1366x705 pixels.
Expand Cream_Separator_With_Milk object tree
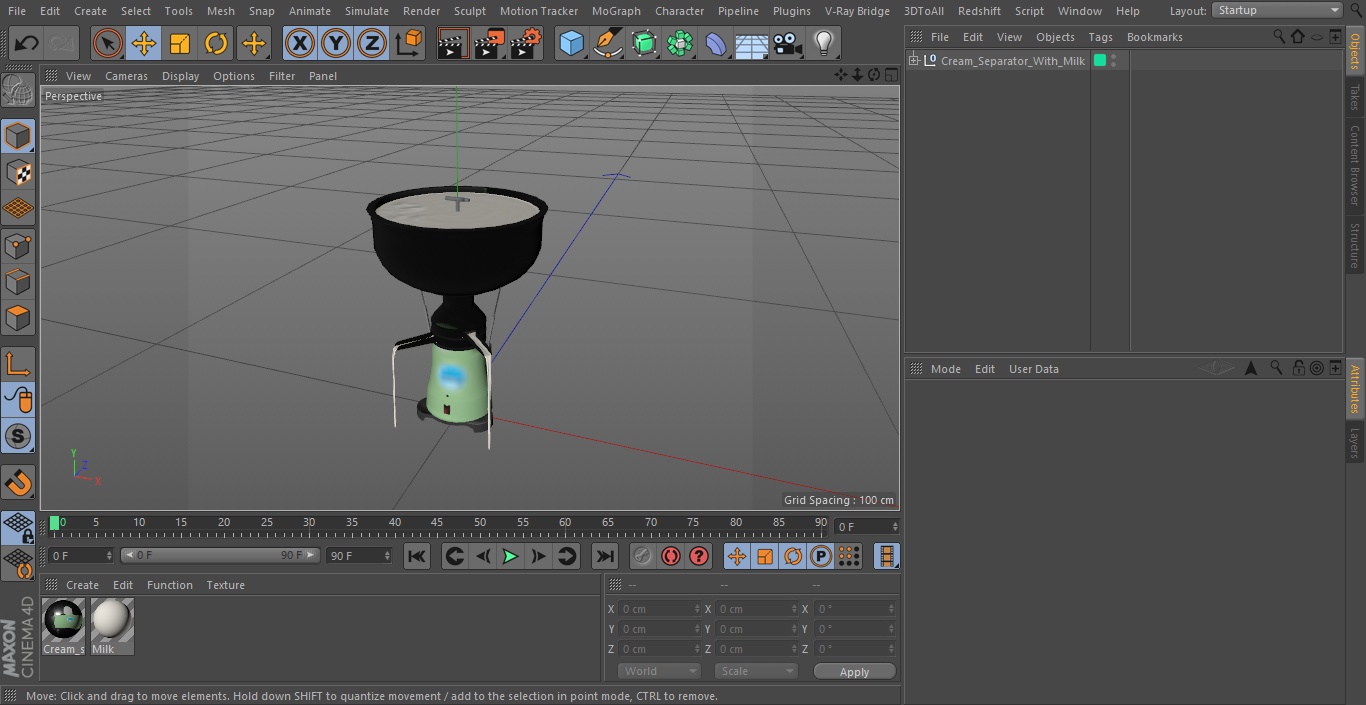[913, 61]
